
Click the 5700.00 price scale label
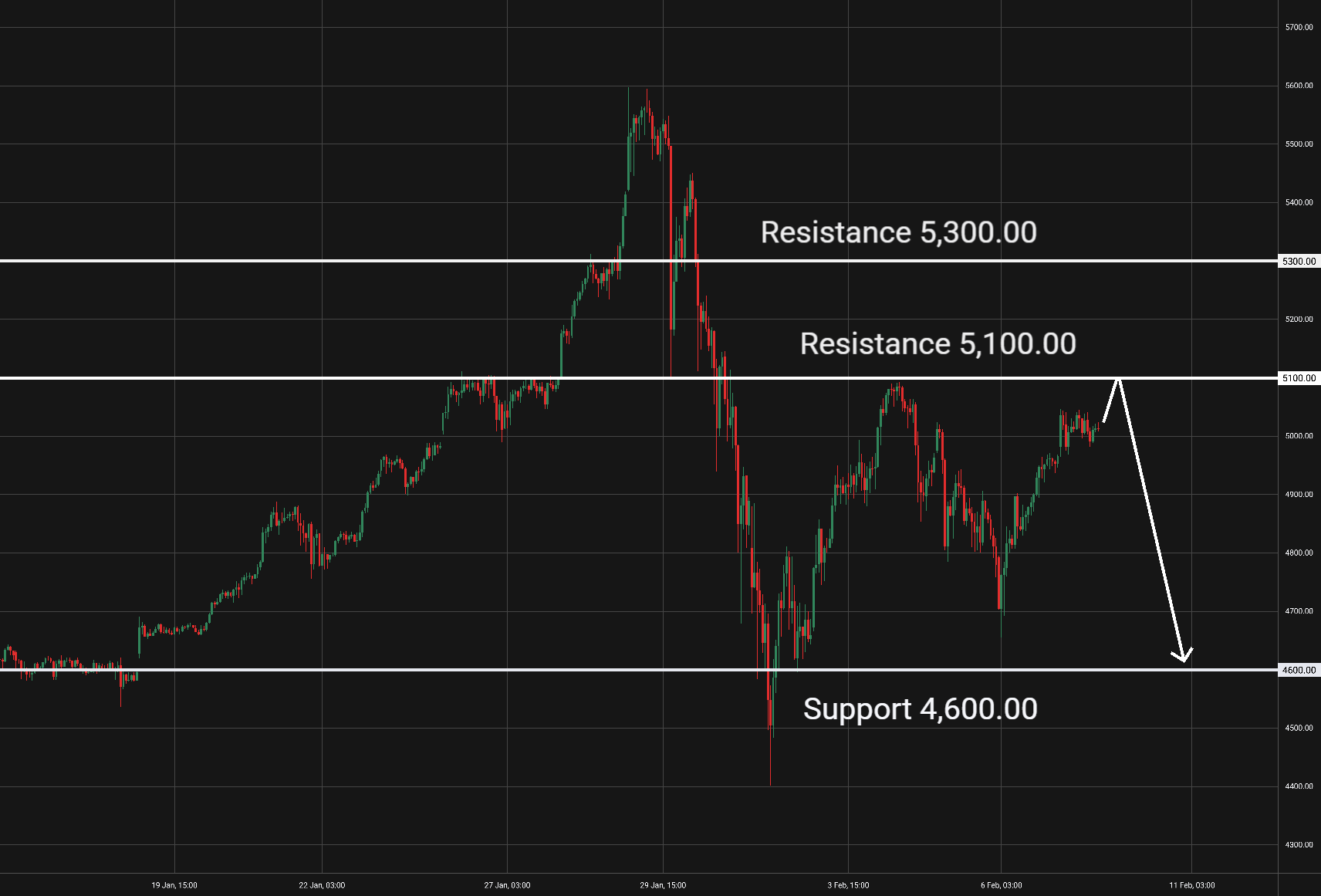[x=1299, y=28]
